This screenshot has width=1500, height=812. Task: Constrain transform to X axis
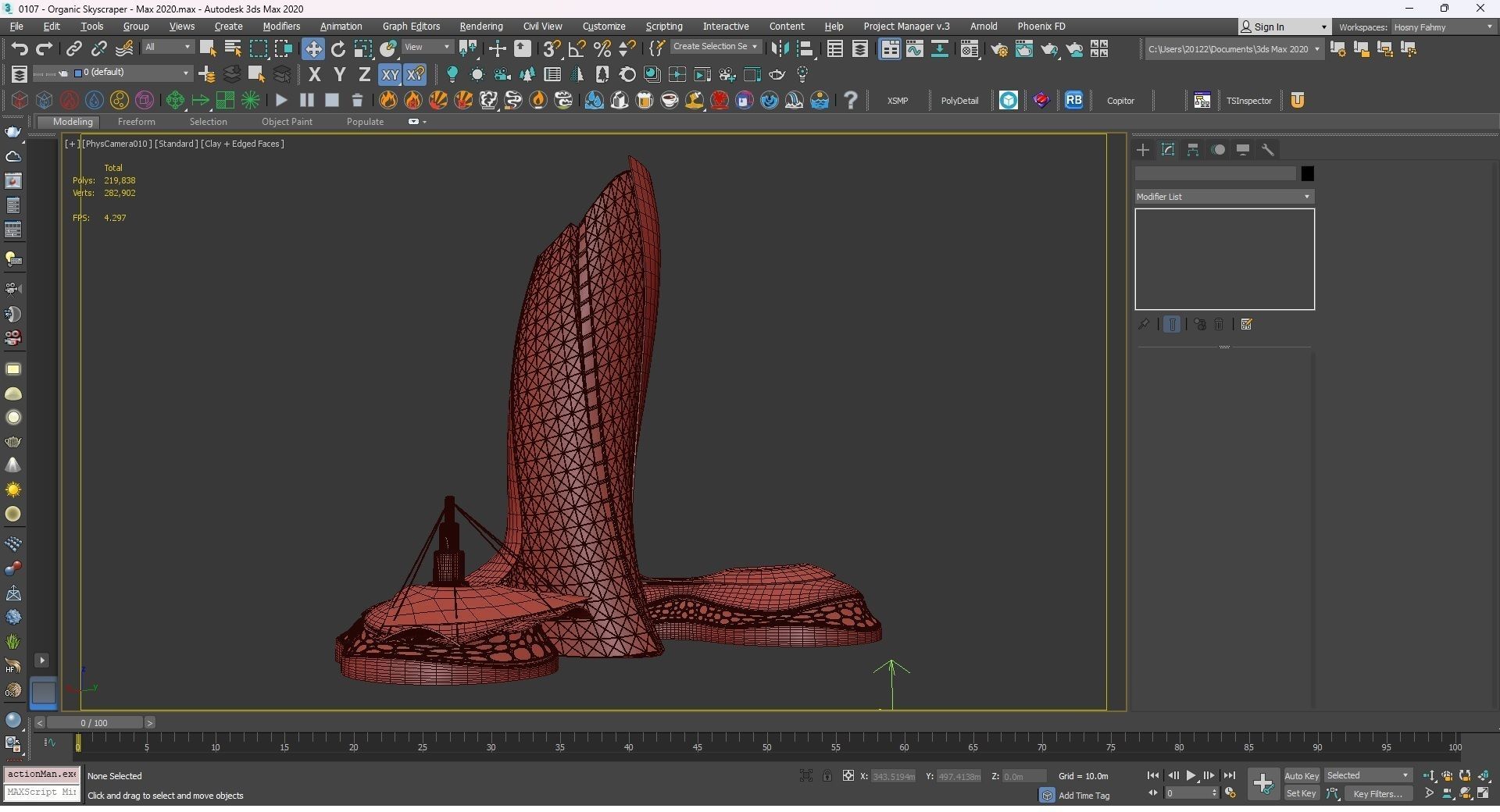pyautogui.click(x=315, y=75)
